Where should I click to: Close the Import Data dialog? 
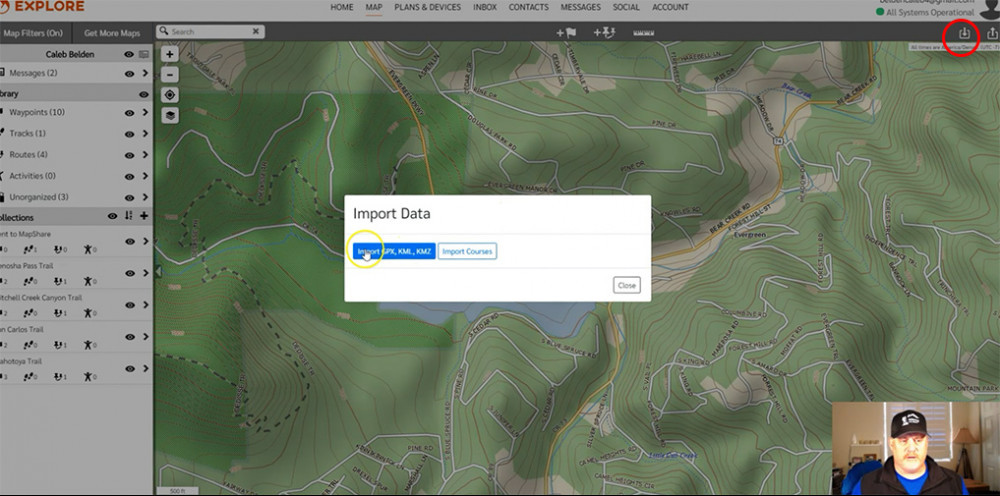coord(627,285)
